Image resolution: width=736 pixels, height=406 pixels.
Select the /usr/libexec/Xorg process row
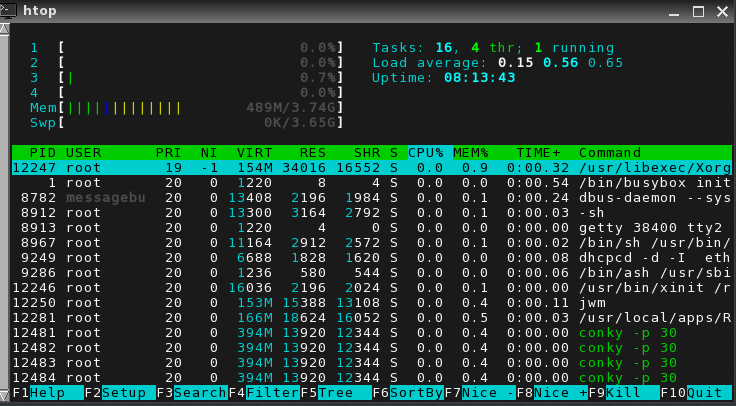372,168
